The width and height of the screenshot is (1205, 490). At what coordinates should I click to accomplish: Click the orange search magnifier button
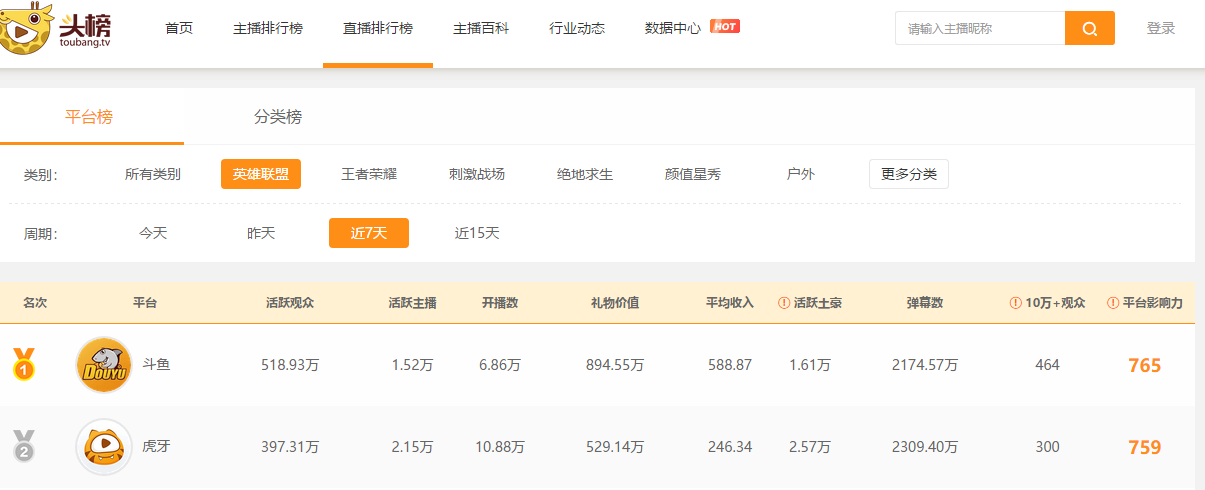click(1089, 28)
